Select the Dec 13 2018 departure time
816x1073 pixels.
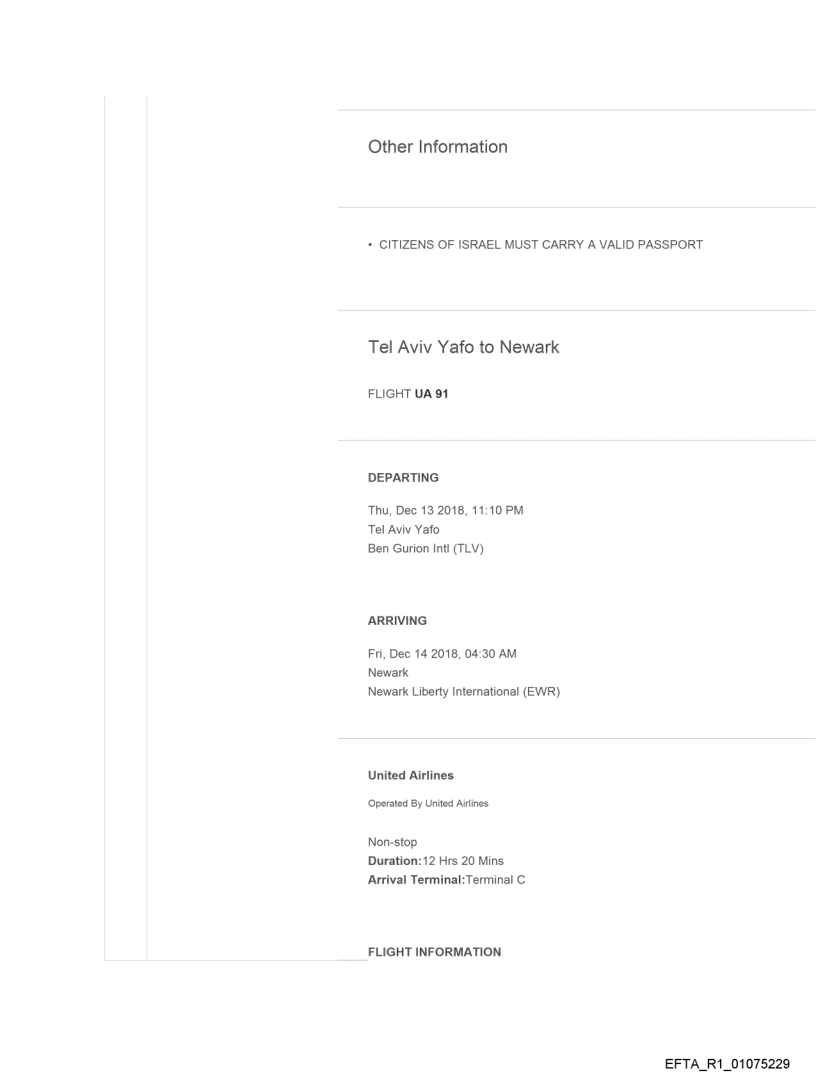pyautogui.click(x=446, y=511)
